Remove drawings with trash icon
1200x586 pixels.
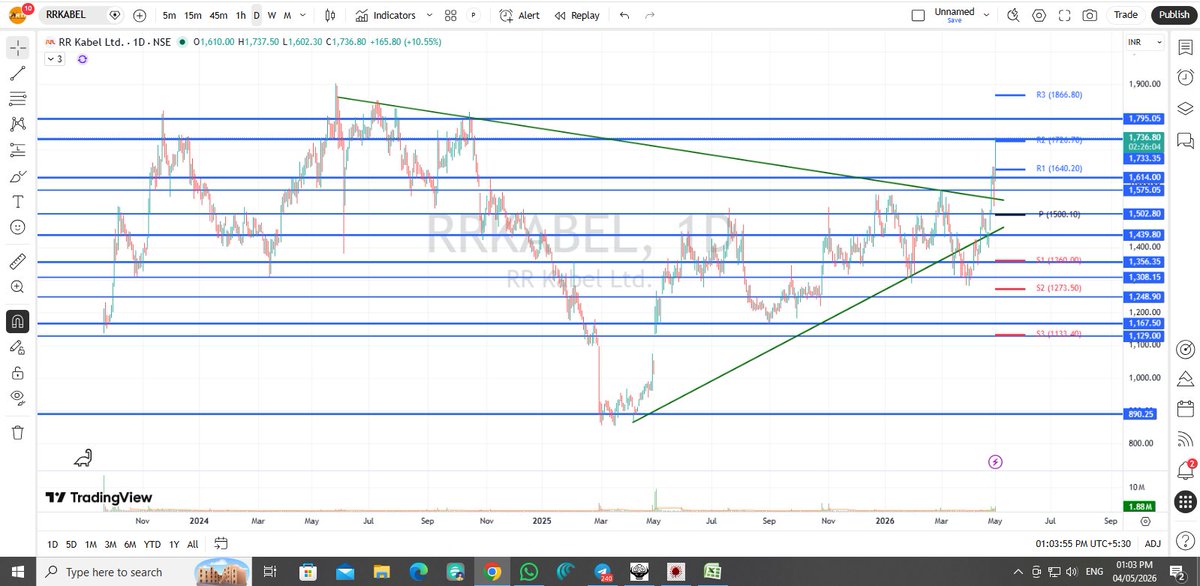[x=17, y=432]
